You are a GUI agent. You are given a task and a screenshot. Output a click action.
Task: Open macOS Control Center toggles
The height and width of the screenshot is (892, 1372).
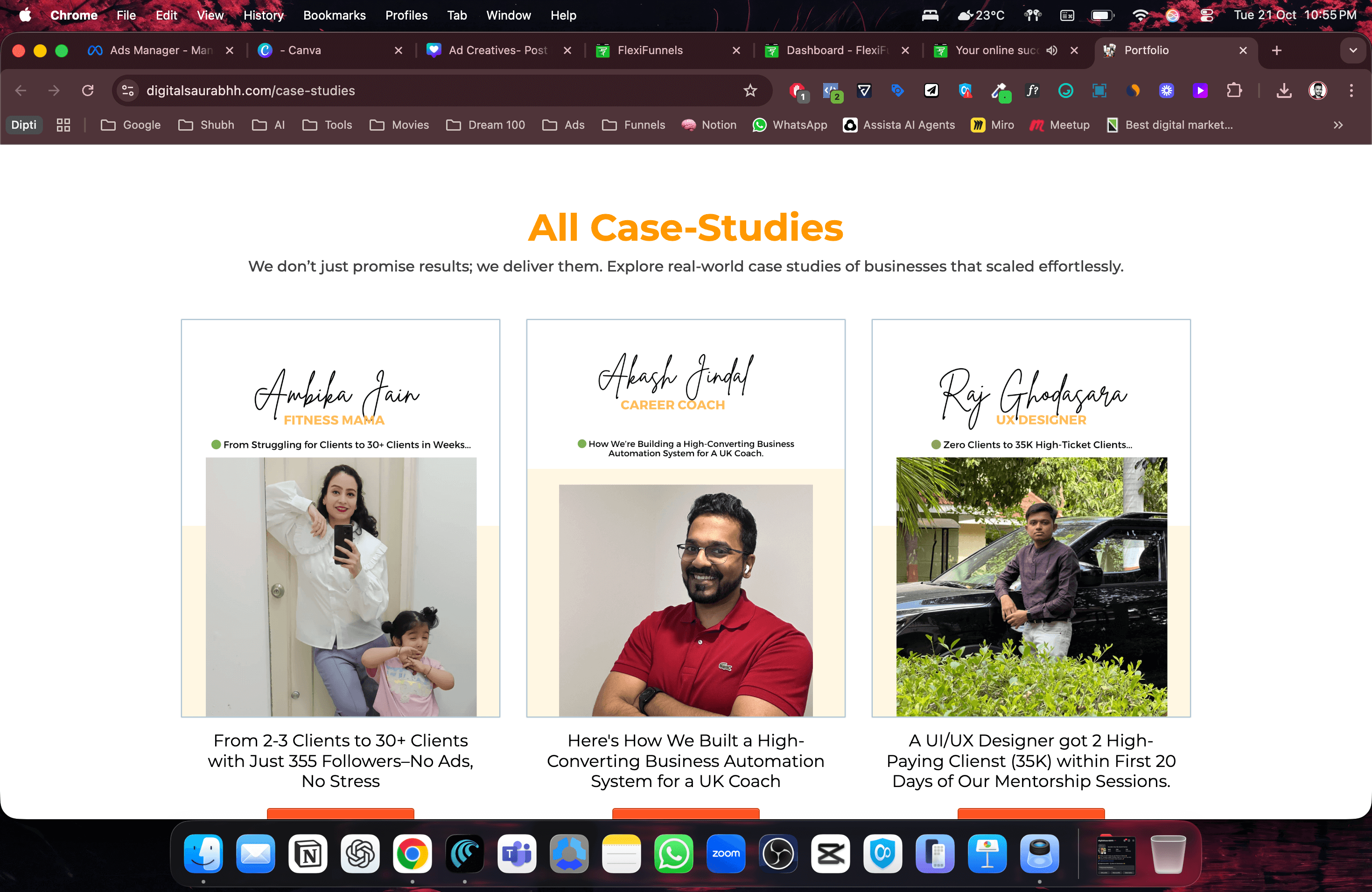point(1206,15)
